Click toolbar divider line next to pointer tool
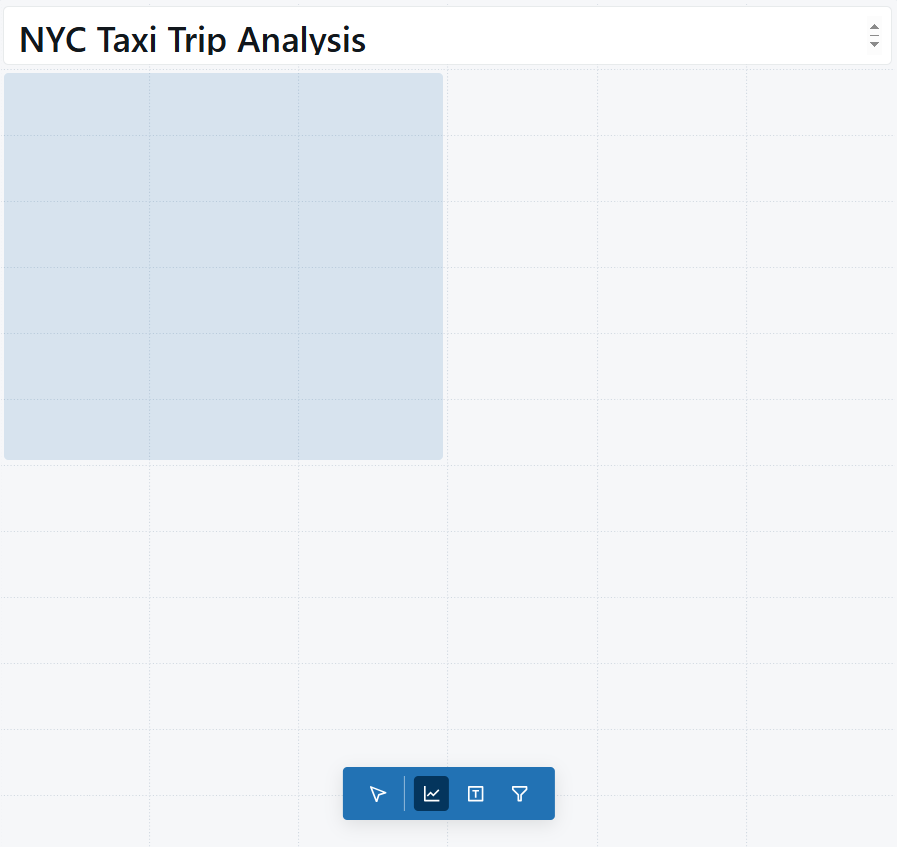The image size is (897, 847). (x=404, y=793)
